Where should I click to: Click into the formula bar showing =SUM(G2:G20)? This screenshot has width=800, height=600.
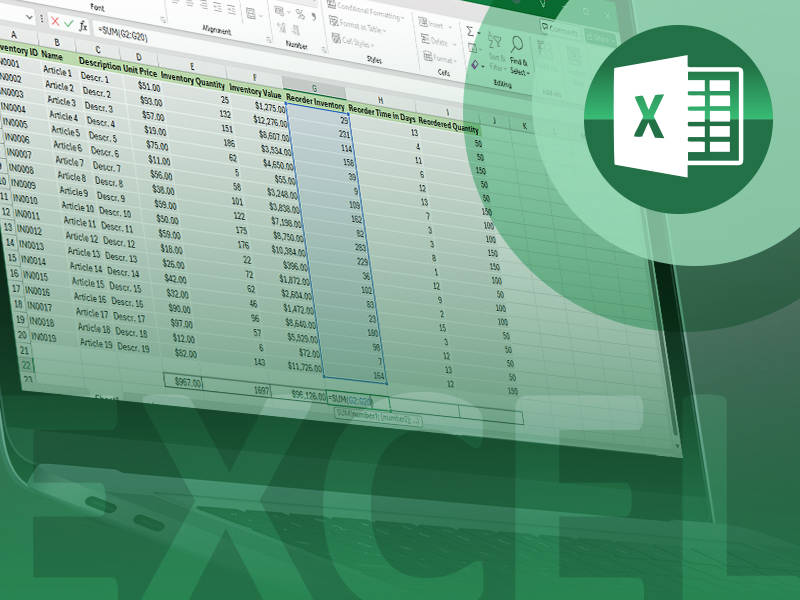124,34
